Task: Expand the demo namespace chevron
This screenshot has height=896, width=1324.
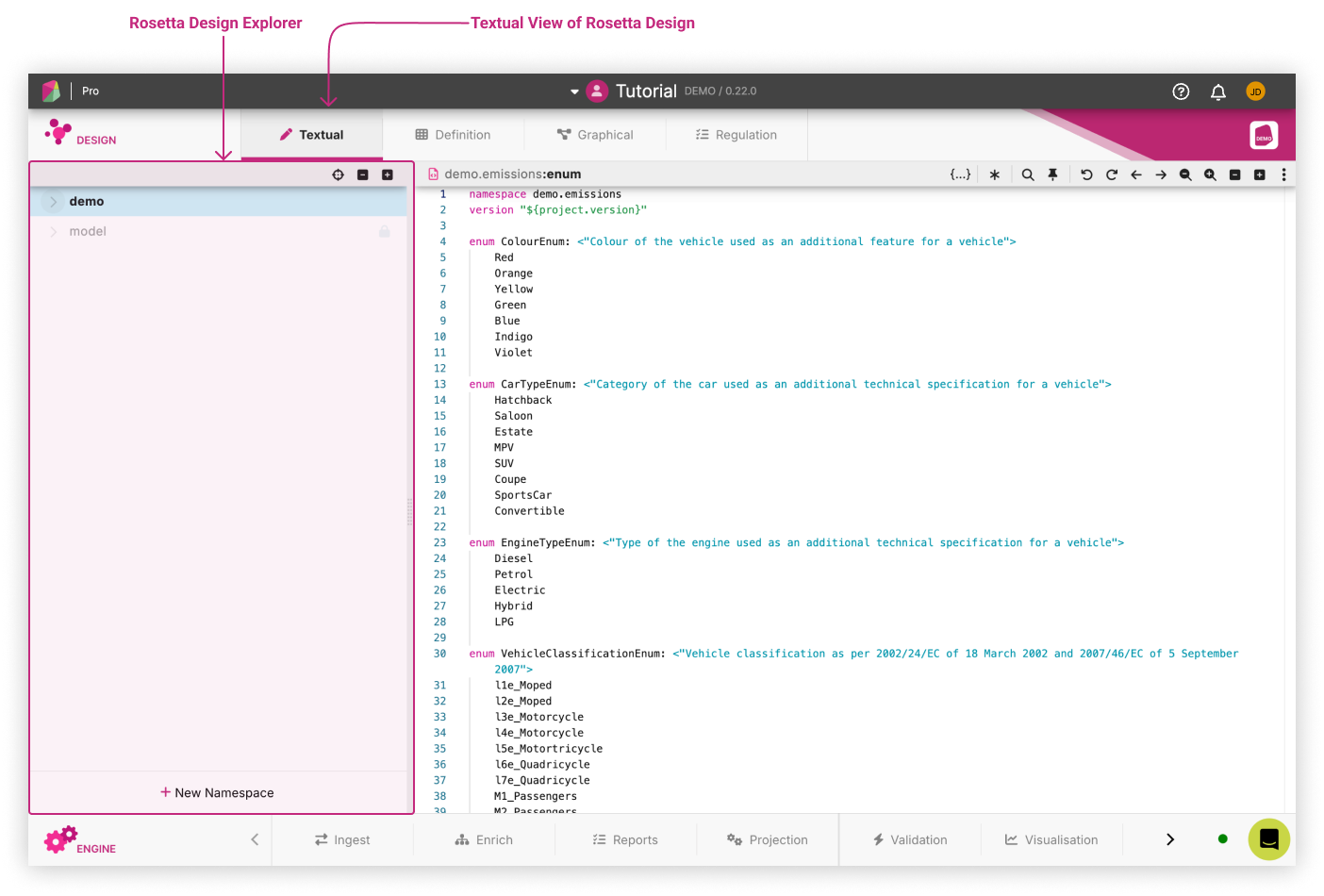Action: point(54,202)
